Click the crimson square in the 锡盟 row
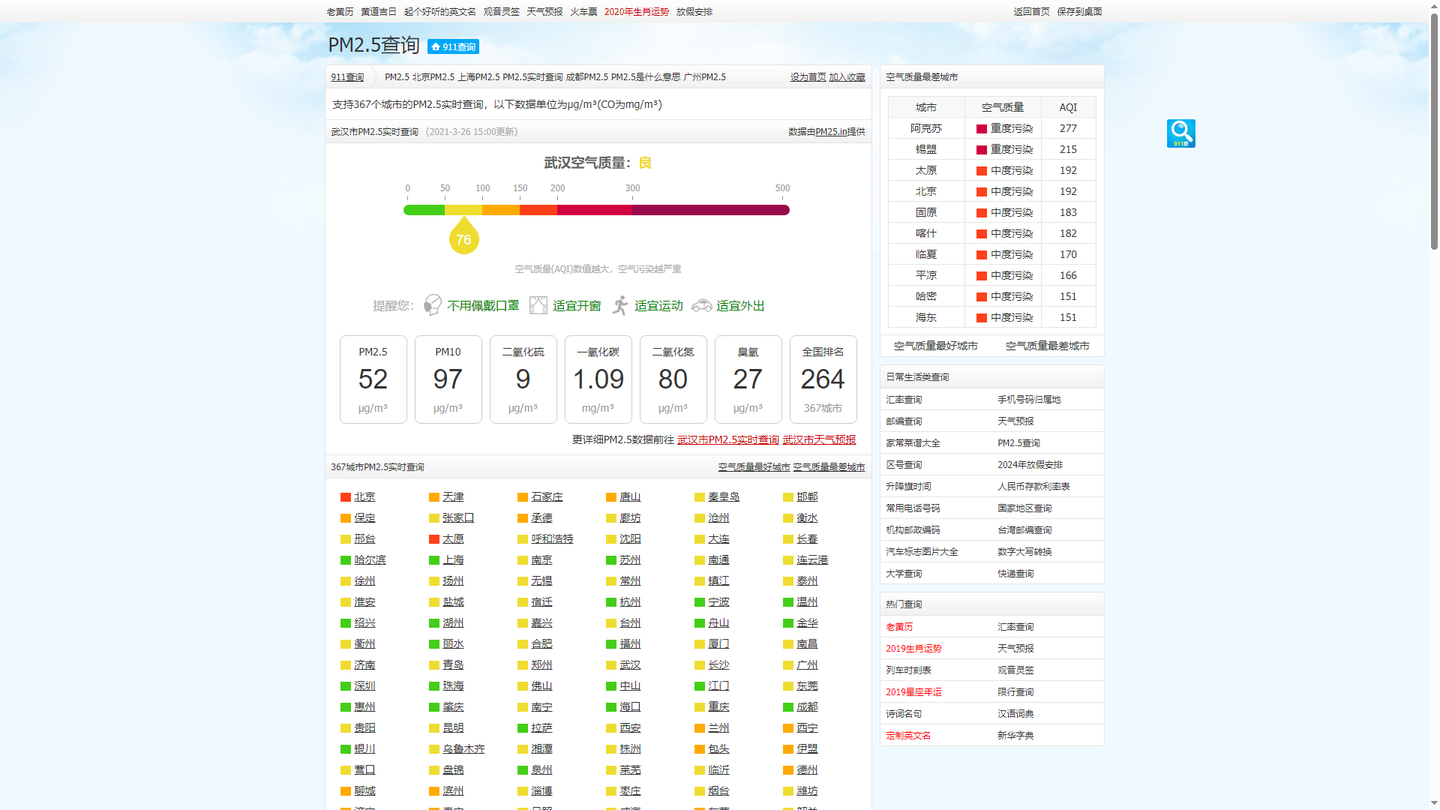This screenshot has height=810, width=1440. 981,150
